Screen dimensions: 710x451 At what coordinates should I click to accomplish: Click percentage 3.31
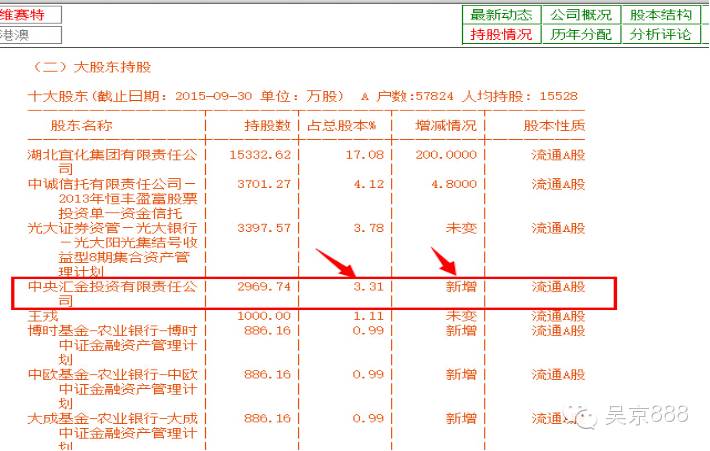click(369, 287)
